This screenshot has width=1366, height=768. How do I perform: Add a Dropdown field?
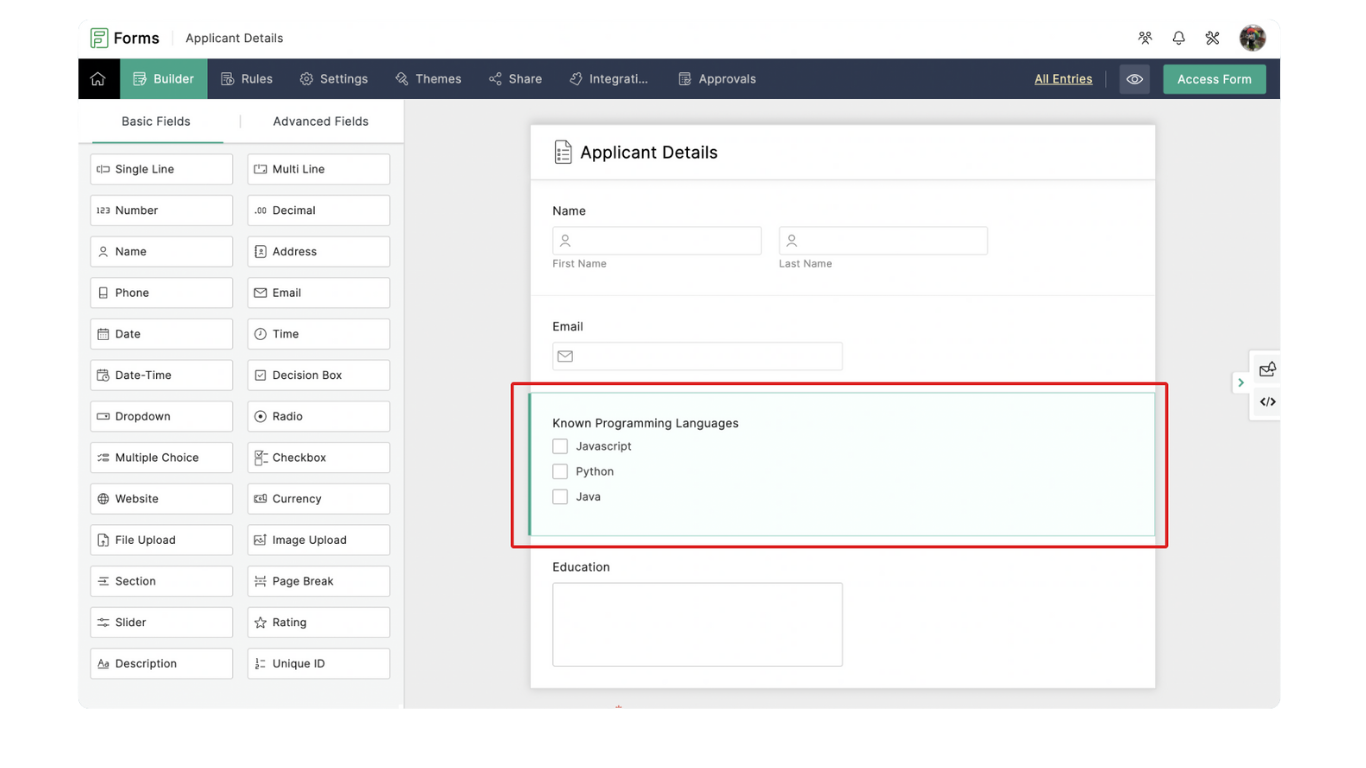(x=161, y=416)
